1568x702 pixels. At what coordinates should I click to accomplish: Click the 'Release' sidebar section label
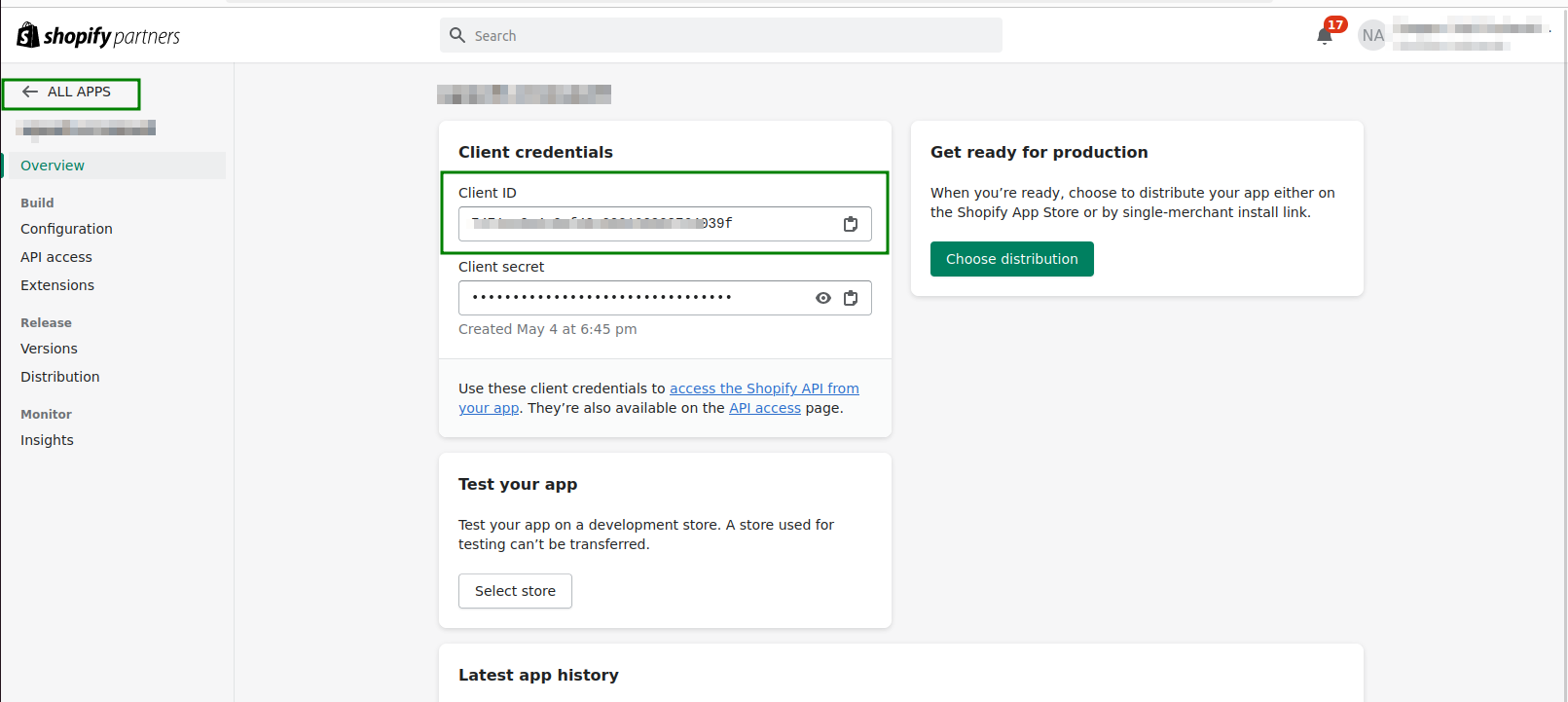[x=46, y=322]
